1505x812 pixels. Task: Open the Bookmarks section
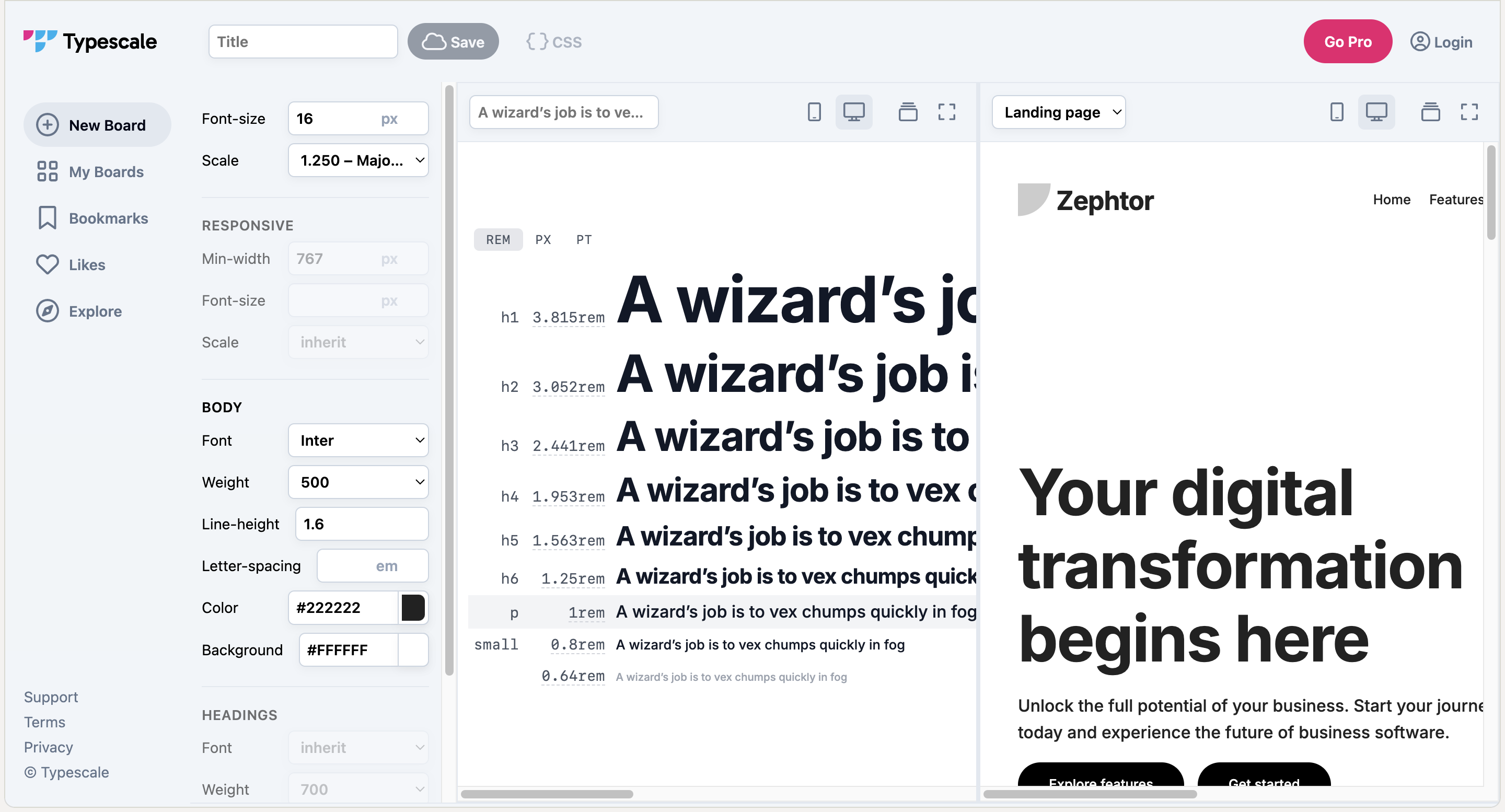tap(108, 218)
